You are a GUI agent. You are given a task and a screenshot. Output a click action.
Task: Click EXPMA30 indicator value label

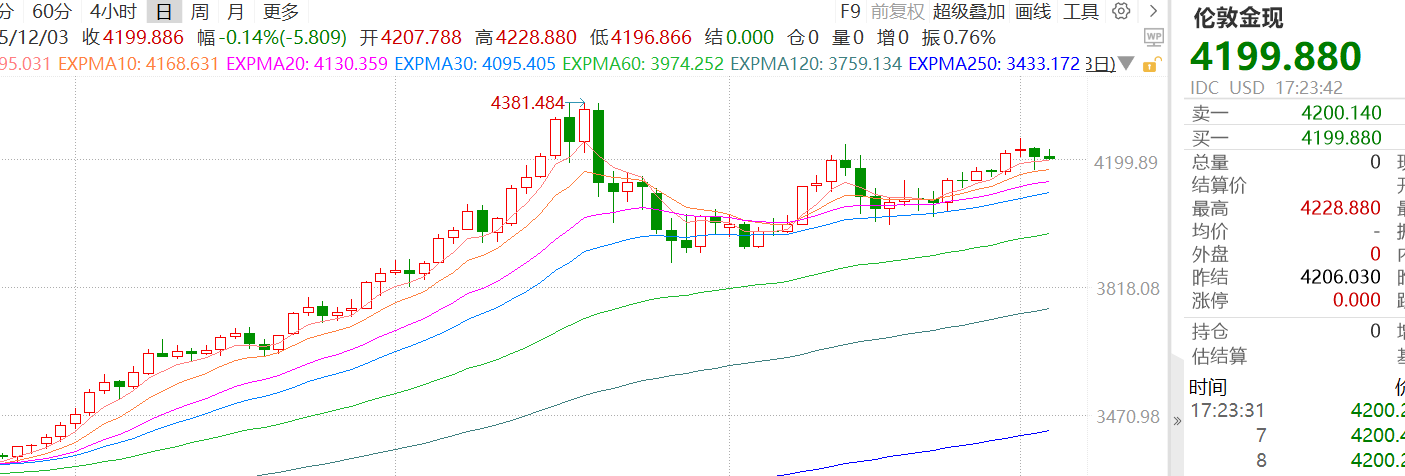click(475, 63)
